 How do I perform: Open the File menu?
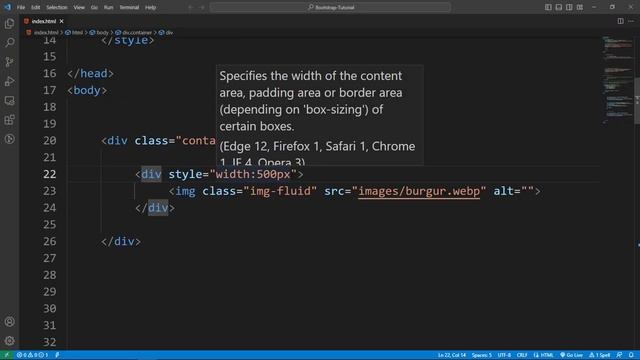click(x=21, y=7)
